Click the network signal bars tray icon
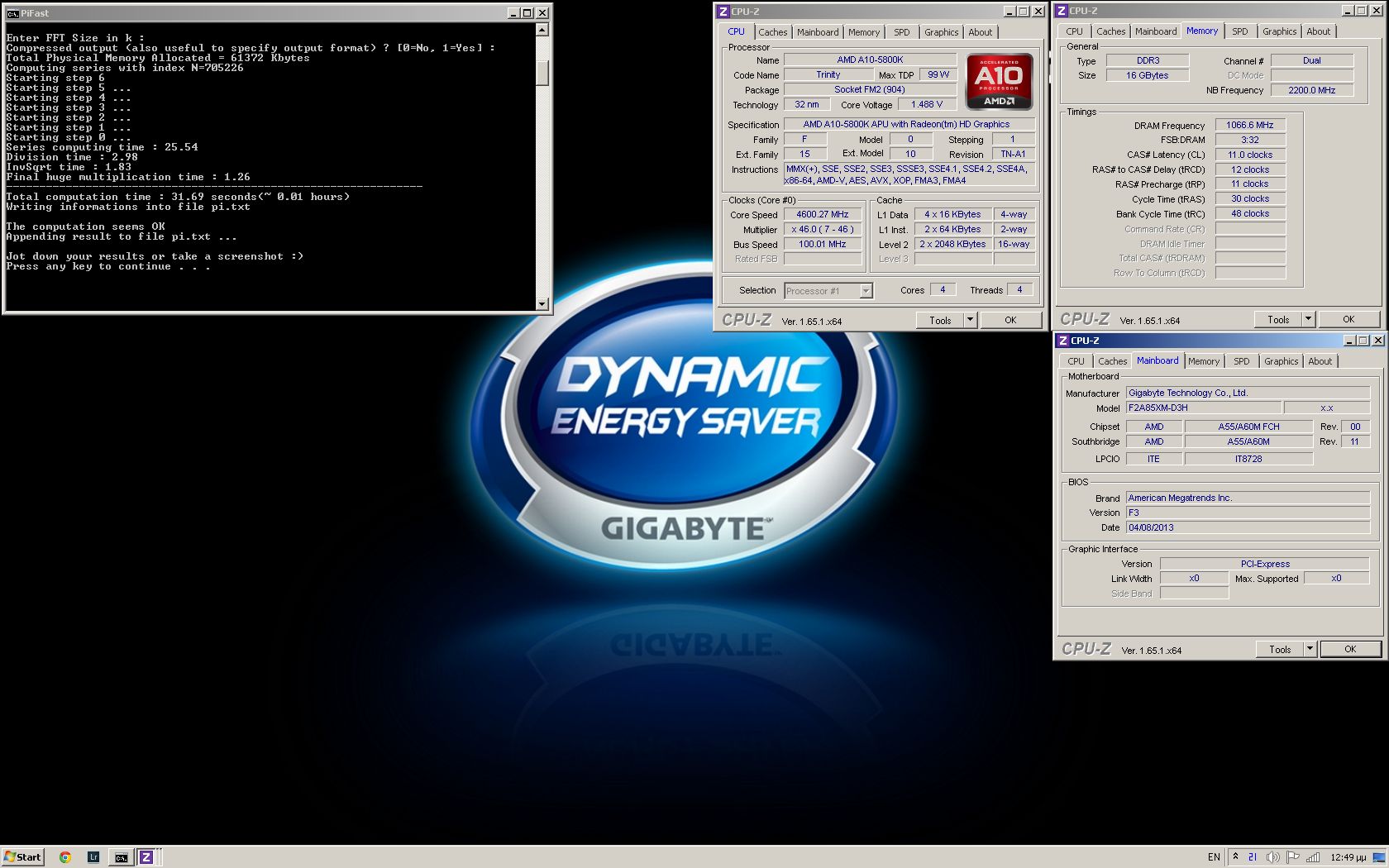The width and height of the screenshot is (1389, 868). tap(1313, 857)
